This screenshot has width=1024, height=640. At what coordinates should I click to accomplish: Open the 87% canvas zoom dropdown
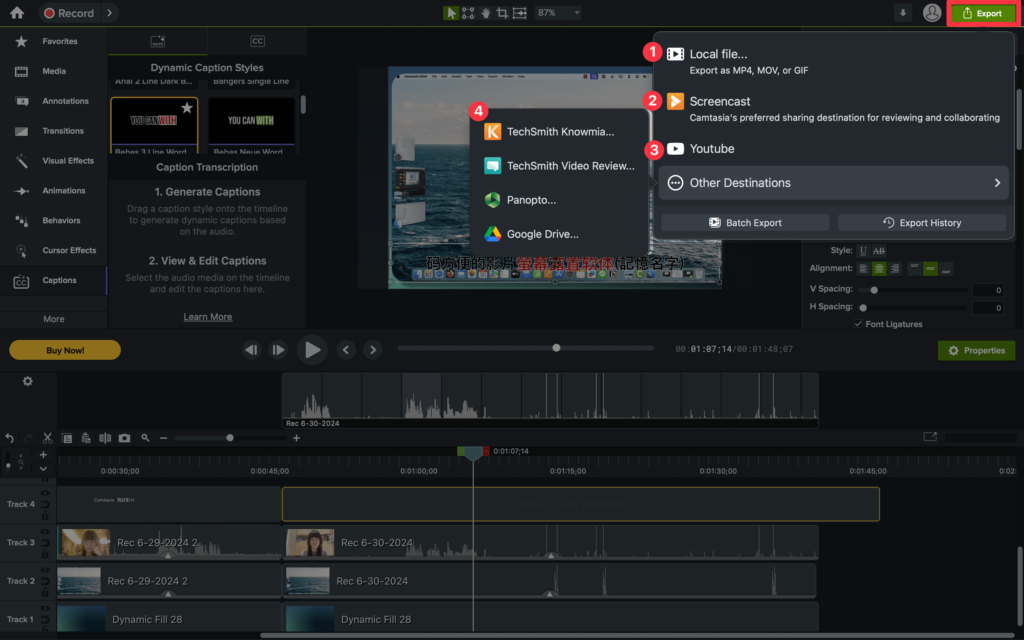pyautogui.click(x=558, y=12)
